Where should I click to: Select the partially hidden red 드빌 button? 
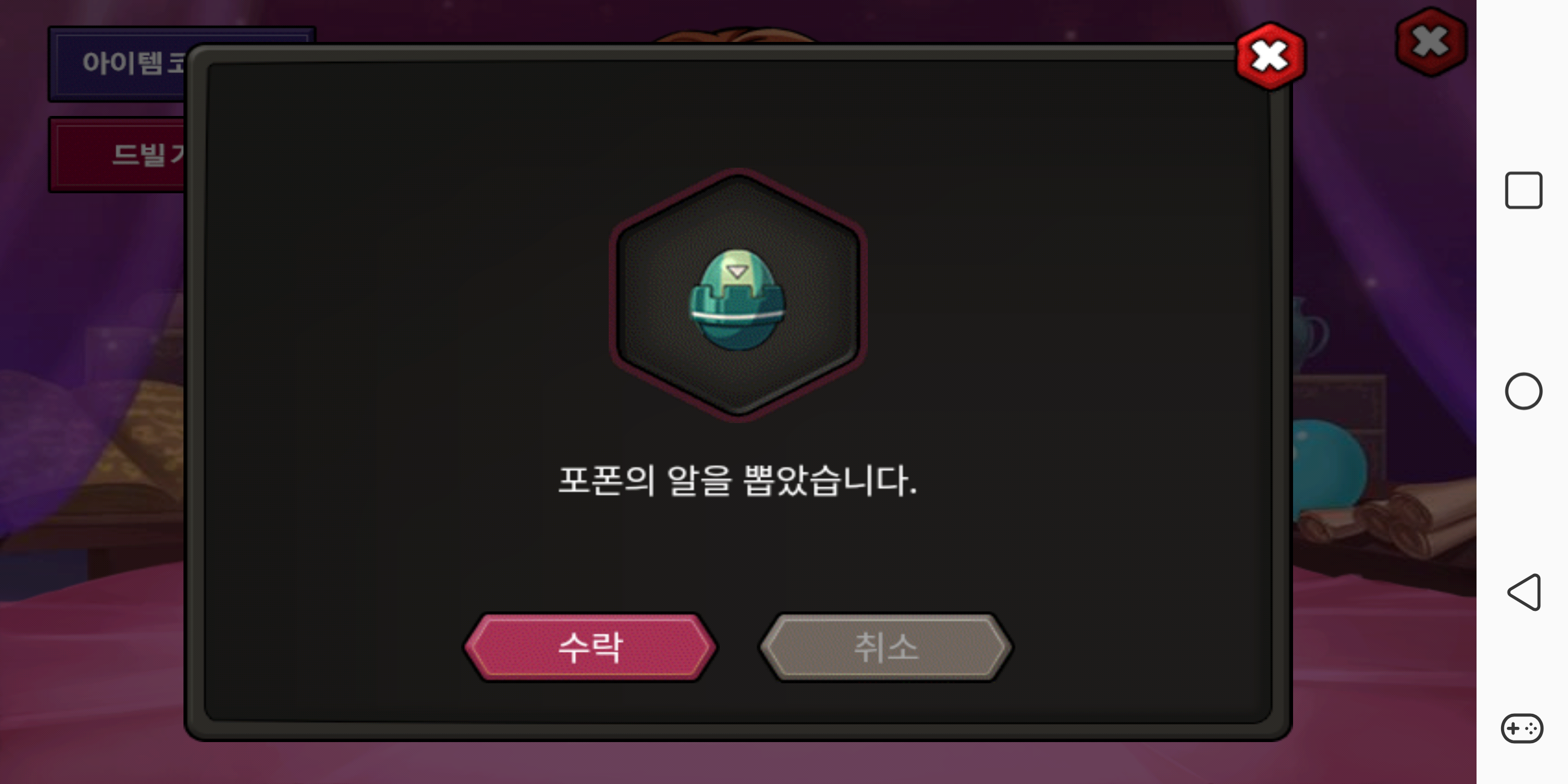[117, 155]
